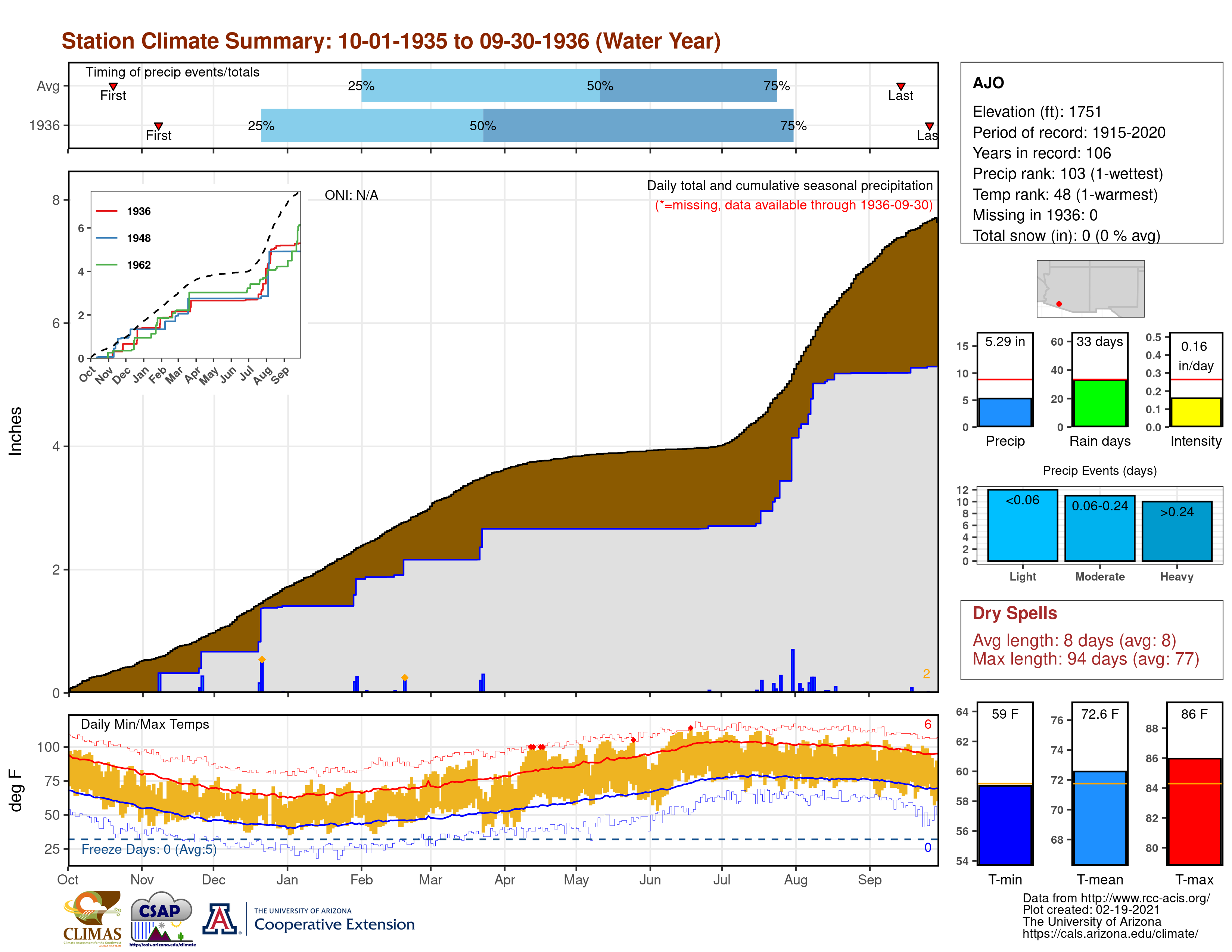Screen dimensions: 1232x952
Task: Click the T-mean bar
Action: tap(1099, 818)
